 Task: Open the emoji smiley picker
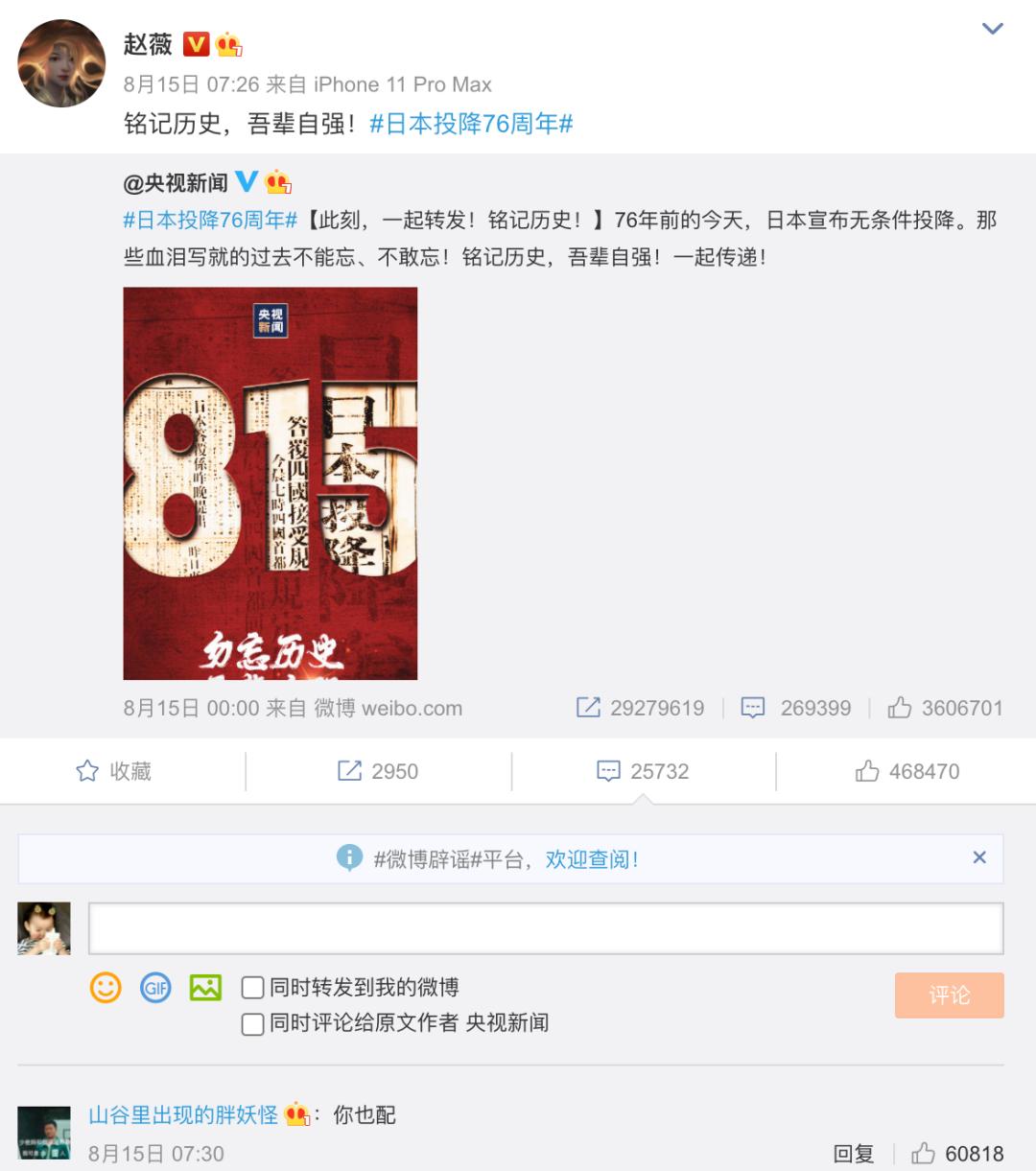pyautogui.click(x=106, y=987)
